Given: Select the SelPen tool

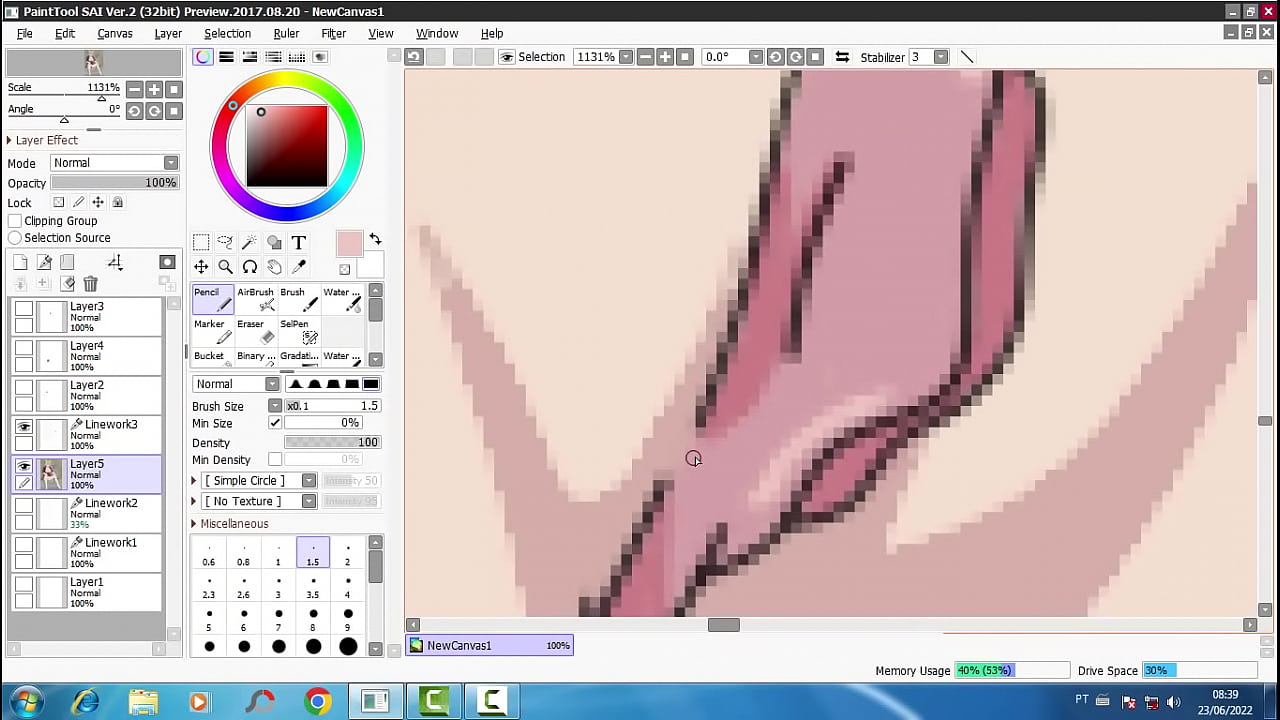Looking at the screenshot, I should tap(295, 329).
